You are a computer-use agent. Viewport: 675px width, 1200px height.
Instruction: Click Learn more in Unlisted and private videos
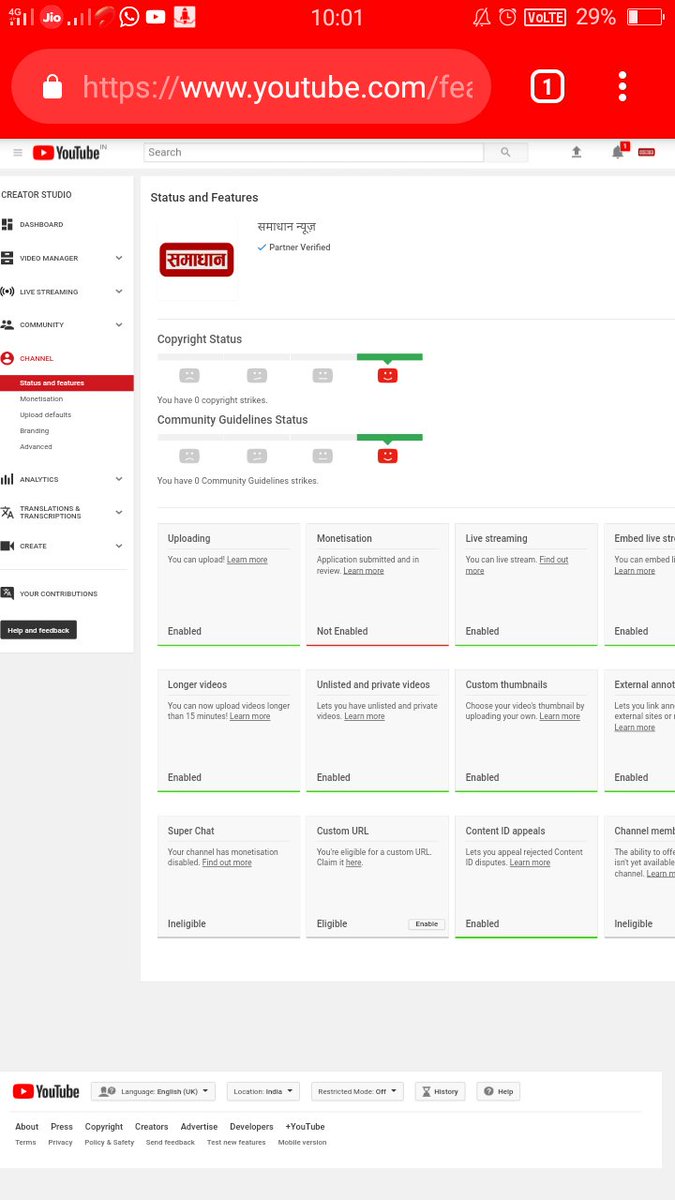click(x=365, y=716)
